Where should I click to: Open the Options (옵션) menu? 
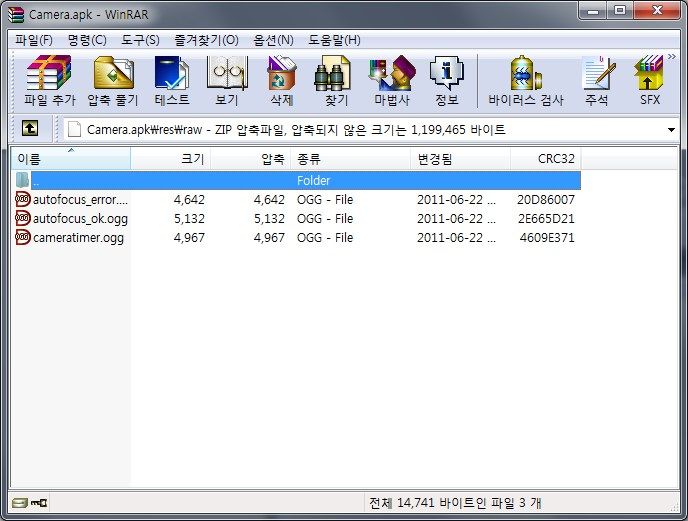(x=273, y=40)
